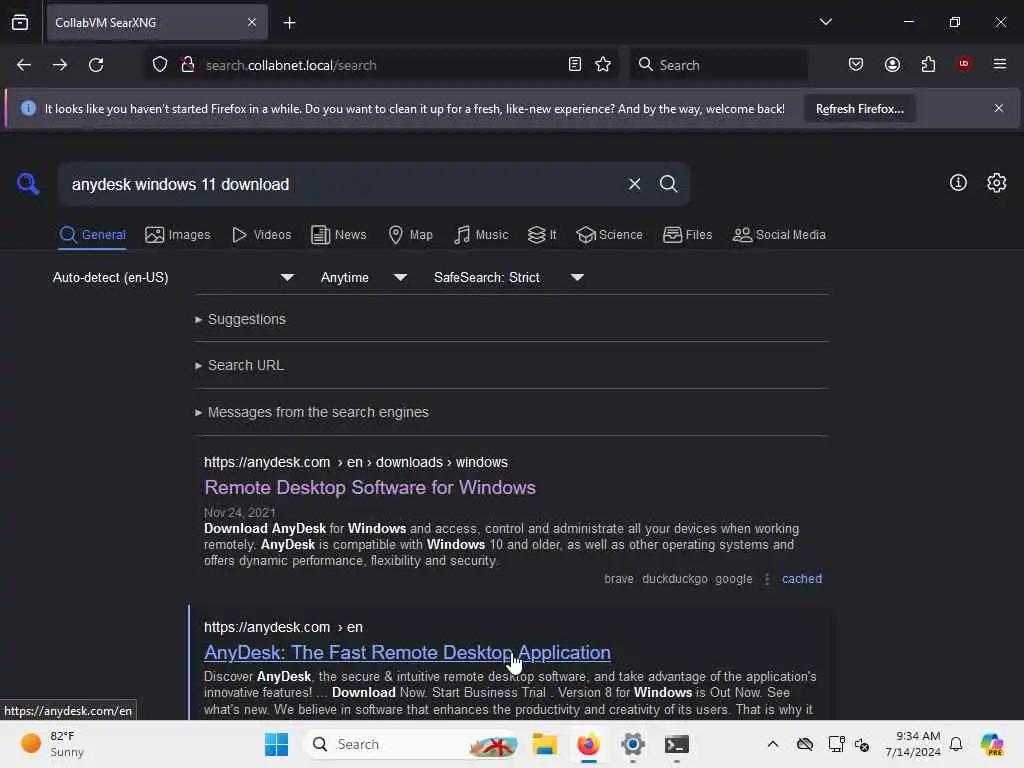This screenshot has height=768, width=1024.
Task: Open the Windows Start menu
Action: click(x=276, y=744)
